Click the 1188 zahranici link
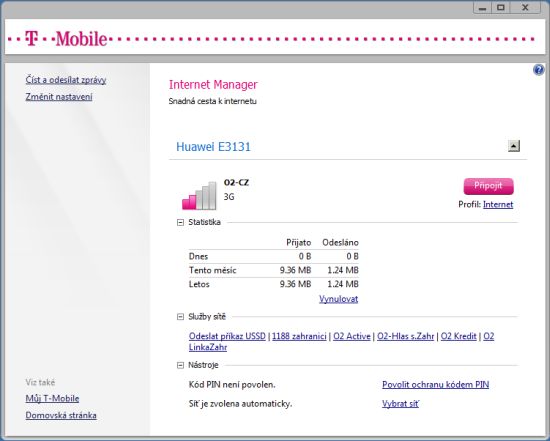 [299, 336]
